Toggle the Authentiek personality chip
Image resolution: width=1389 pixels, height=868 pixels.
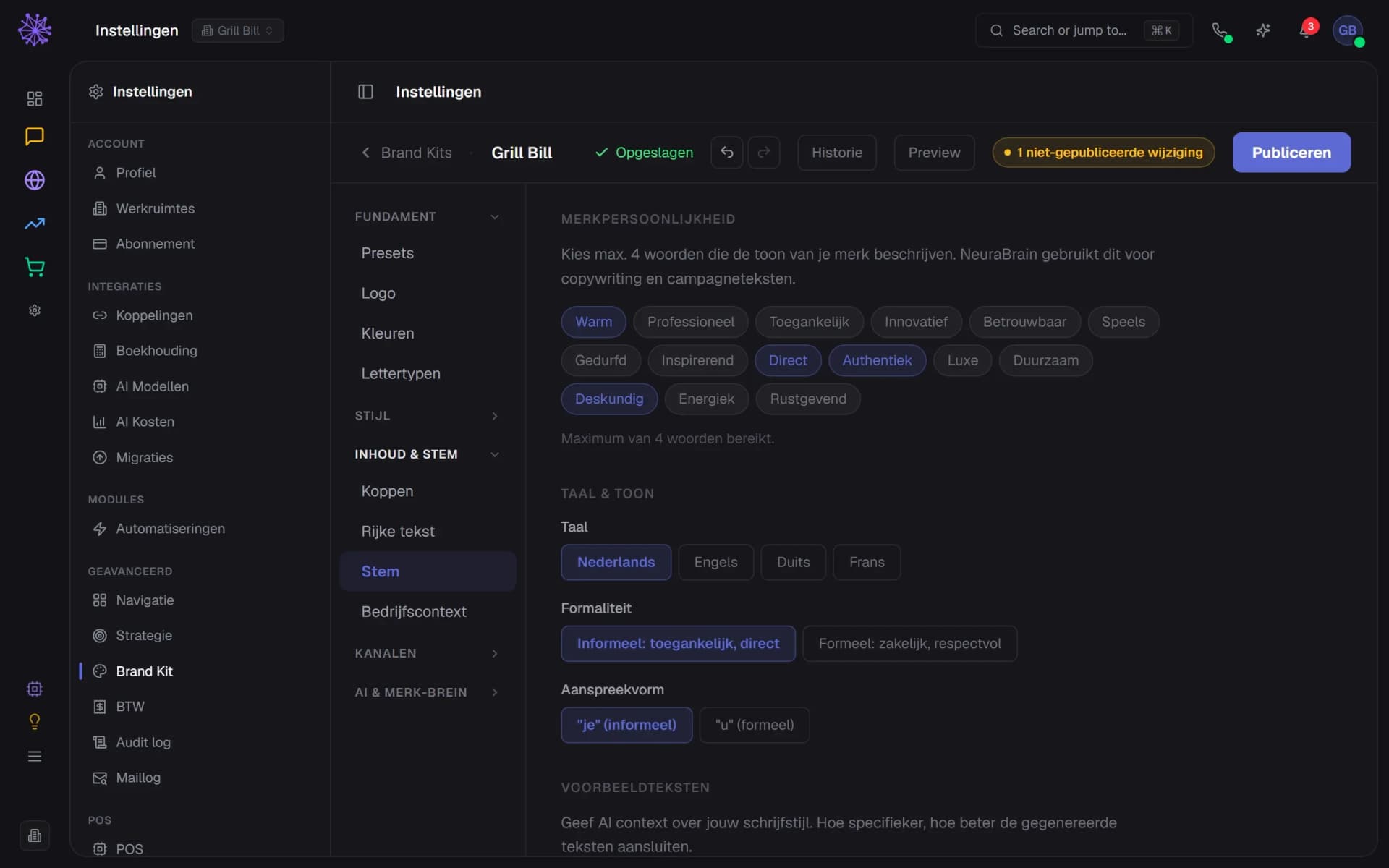877,360
